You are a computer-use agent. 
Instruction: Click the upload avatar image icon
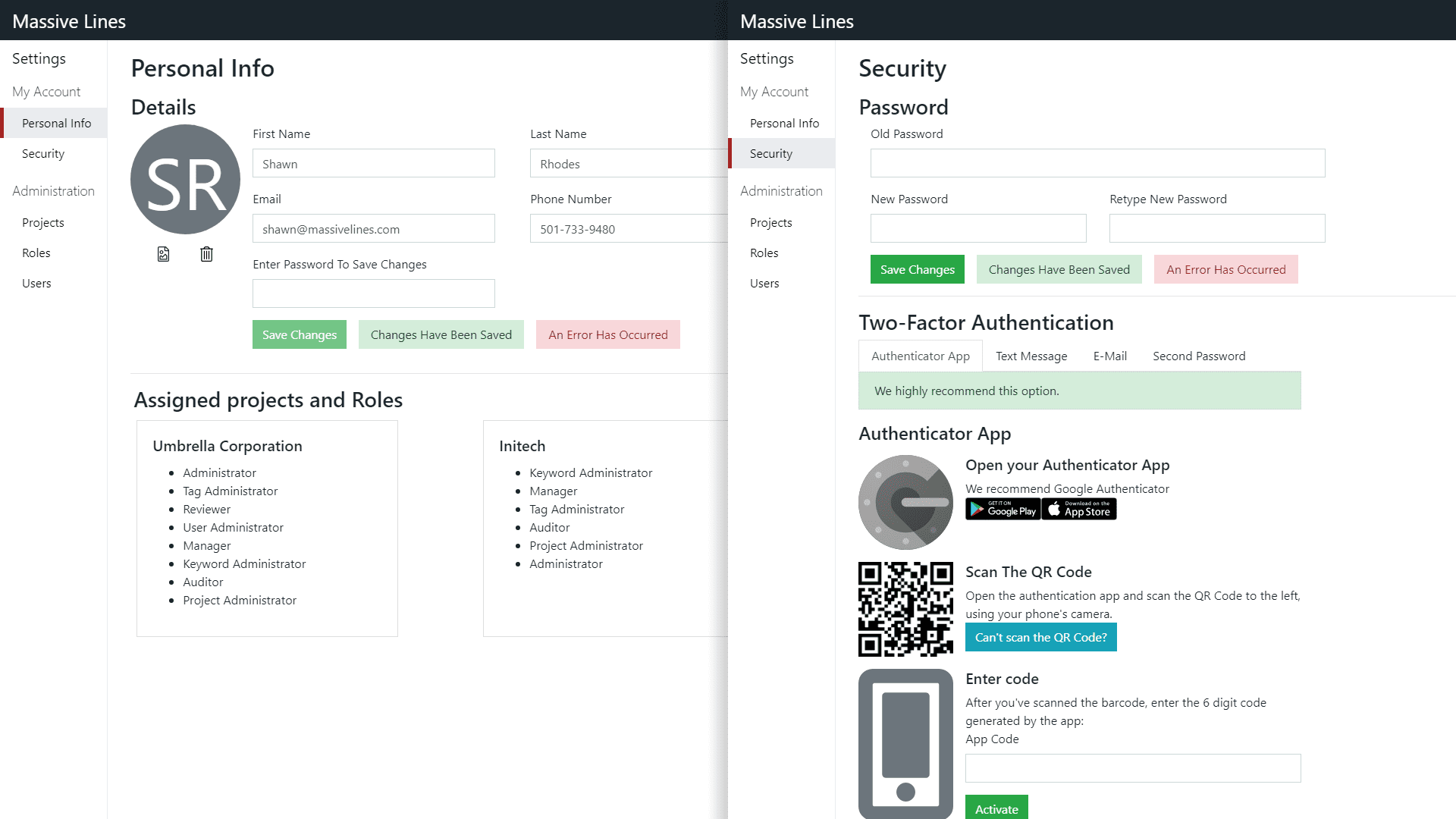click(x=163, y=254)
